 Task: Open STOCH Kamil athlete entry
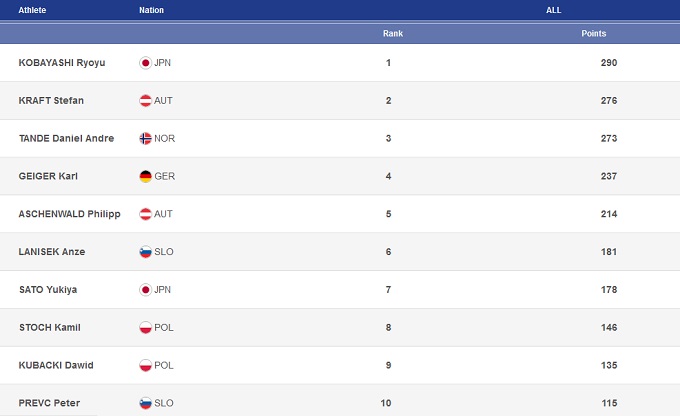point(50,328)
